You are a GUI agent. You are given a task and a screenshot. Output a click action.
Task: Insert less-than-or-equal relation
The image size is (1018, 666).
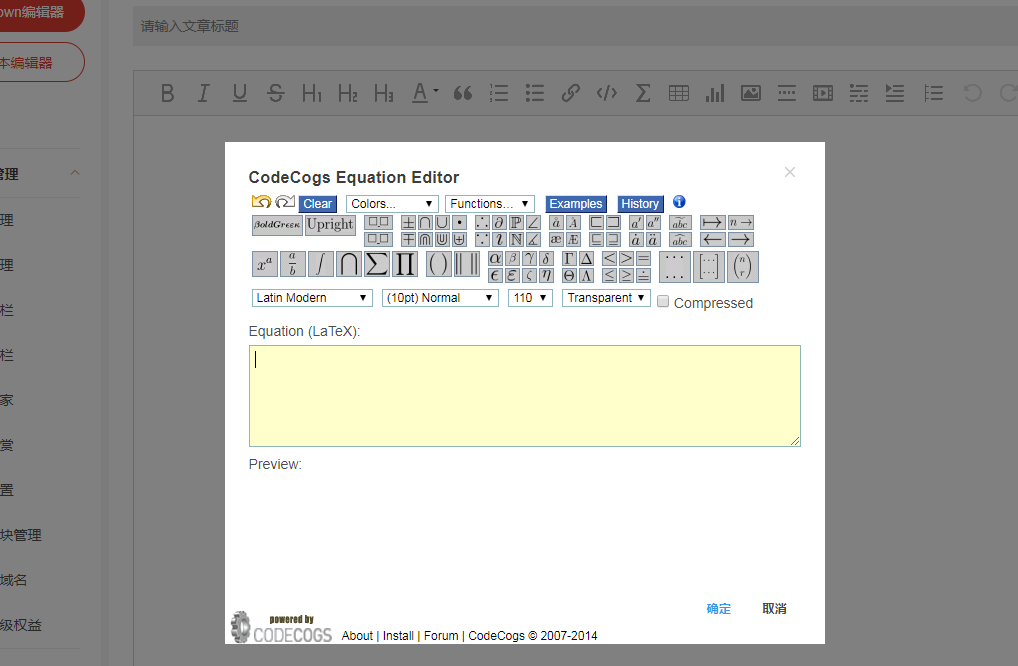(x=609, y=275)
